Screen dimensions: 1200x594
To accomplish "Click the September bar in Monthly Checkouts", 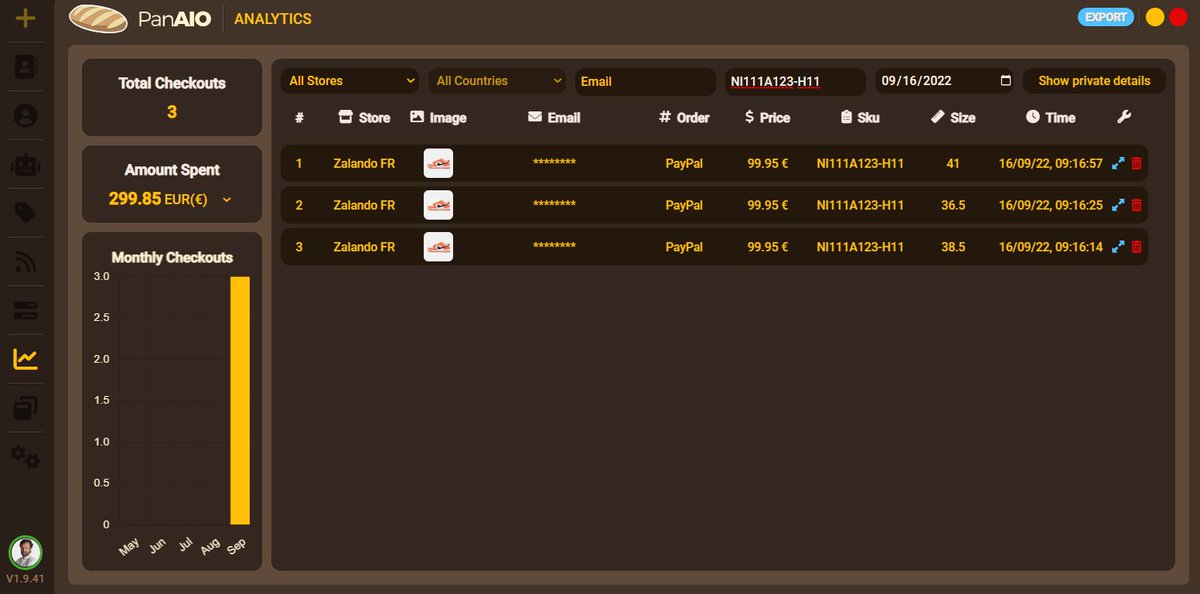I will [x=240, y=400].
